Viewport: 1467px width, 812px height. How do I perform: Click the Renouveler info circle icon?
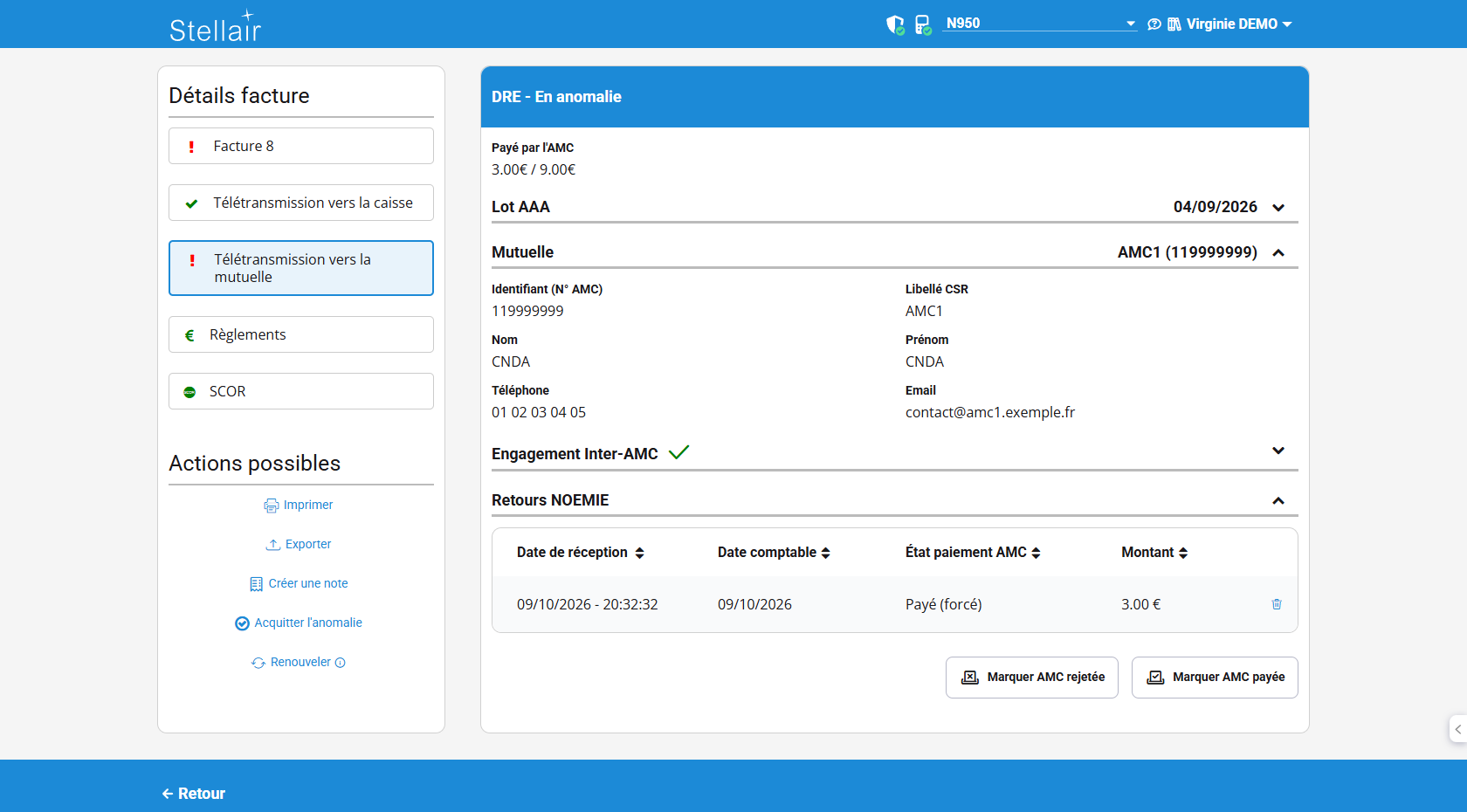click(341, 663)
